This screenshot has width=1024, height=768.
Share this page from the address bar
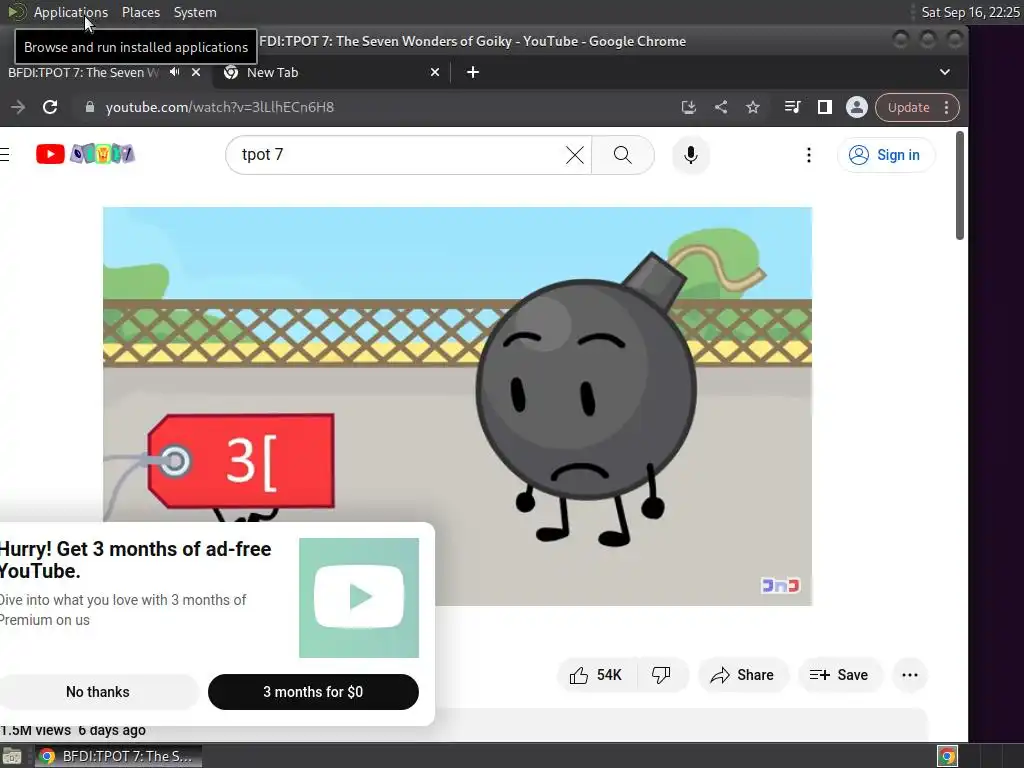click(721, 107)
